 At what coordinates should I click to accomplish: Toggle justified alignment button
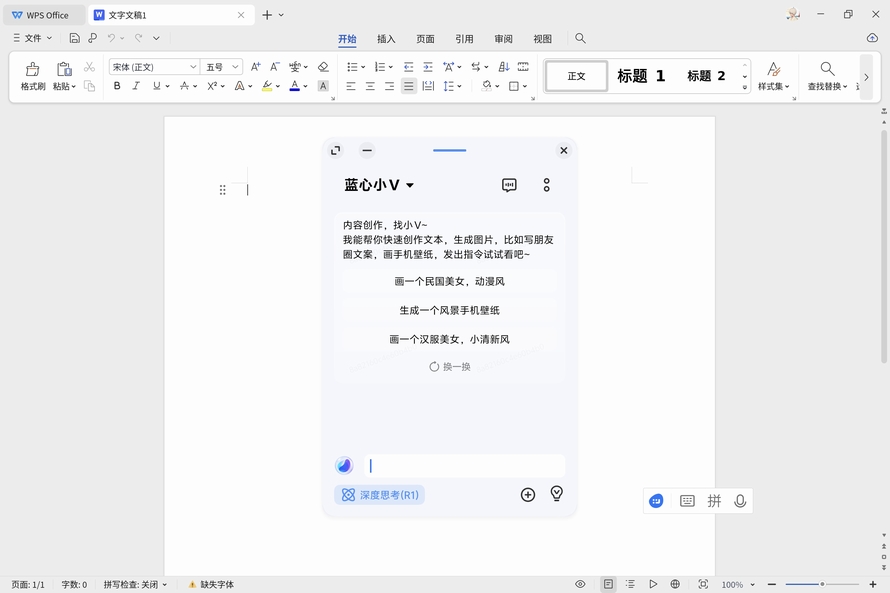coord(409,86)
